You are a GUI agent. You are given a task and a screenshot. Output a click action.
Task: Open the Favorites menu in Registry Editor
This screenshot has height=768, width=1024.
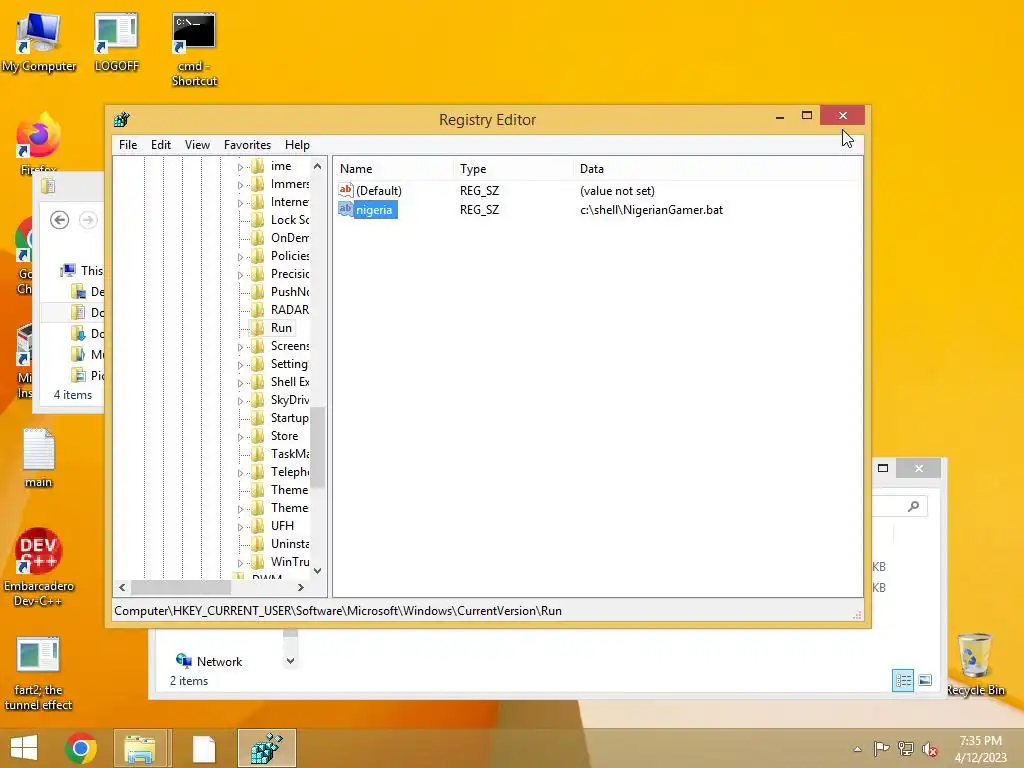(x=247, y=145)
